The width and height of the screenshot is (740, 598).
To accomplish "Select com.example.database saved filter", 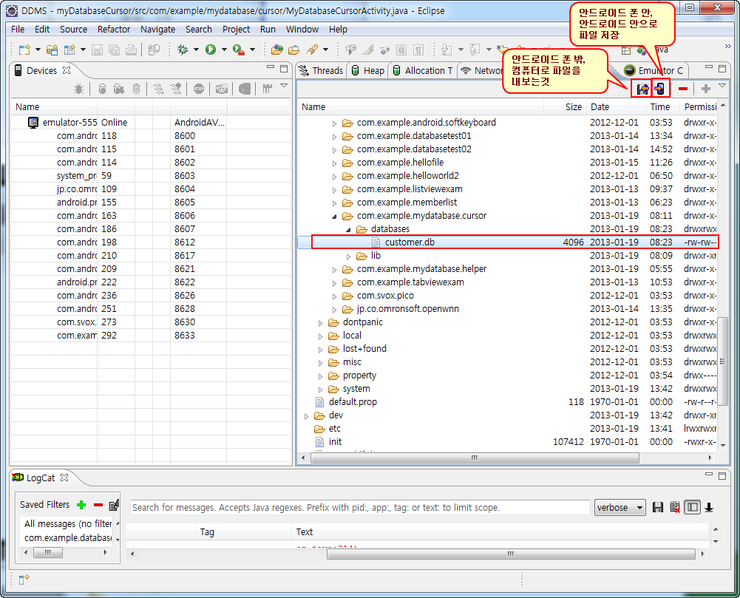I will (68, 538).
